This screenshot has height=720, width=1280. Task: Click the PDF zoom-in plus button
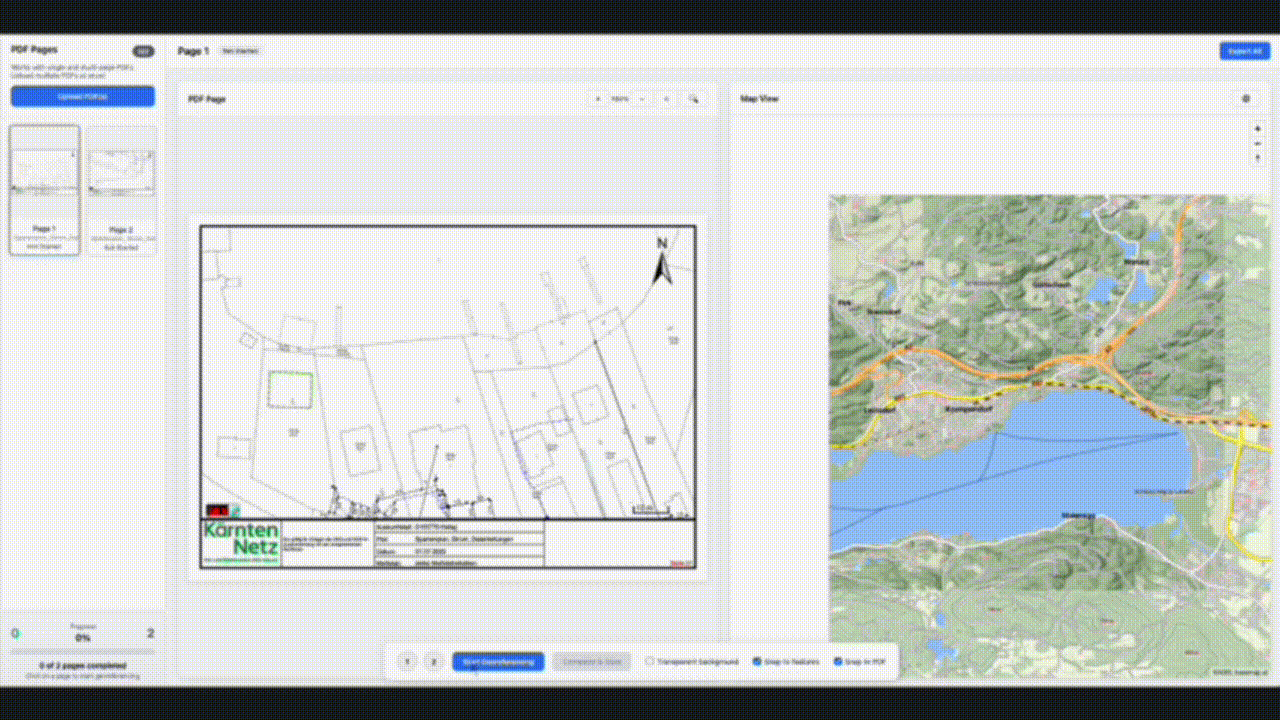598,99
